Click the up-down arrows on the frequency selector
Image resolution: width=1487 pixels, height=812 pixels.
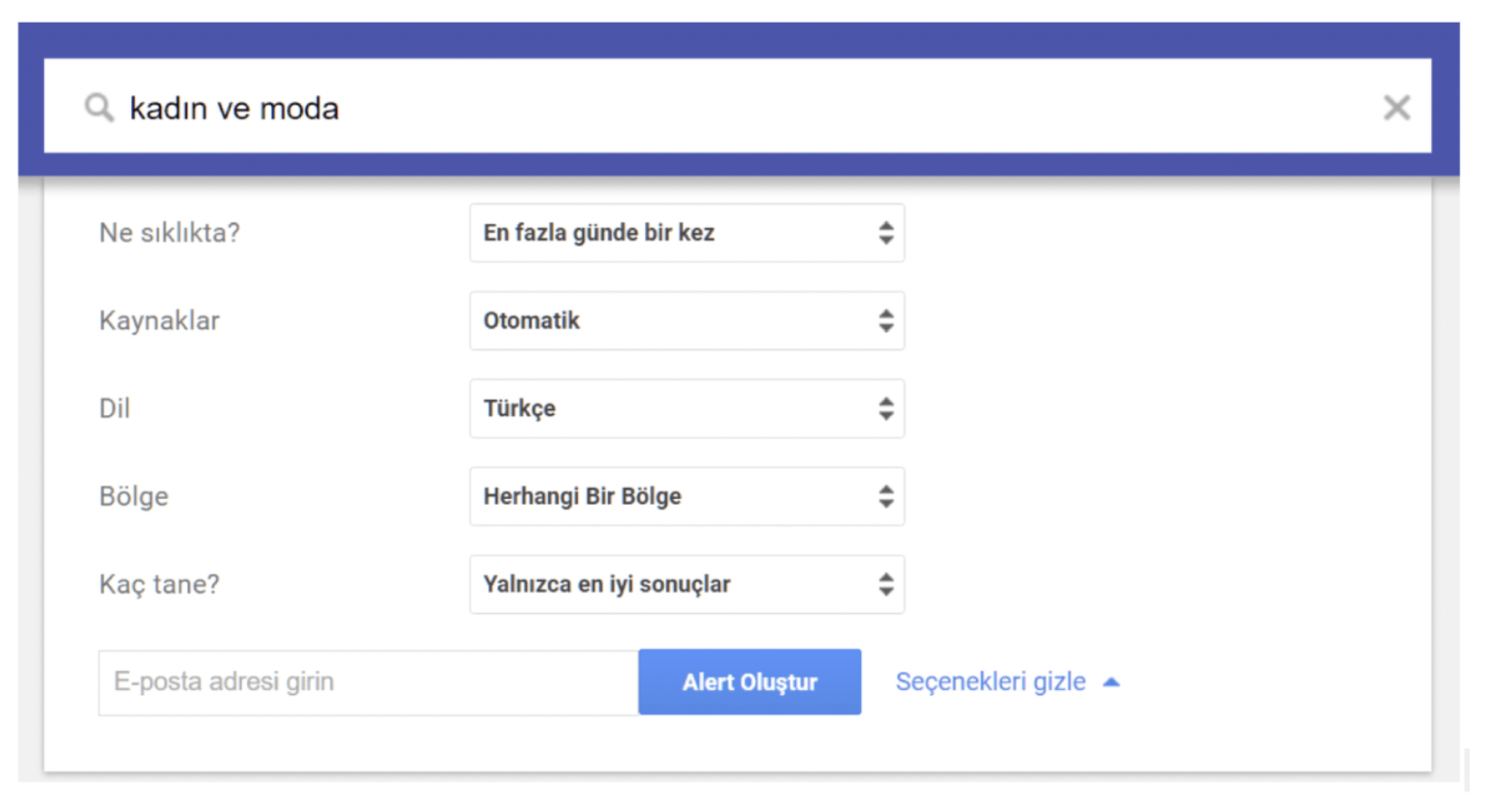tap(886, 233)
